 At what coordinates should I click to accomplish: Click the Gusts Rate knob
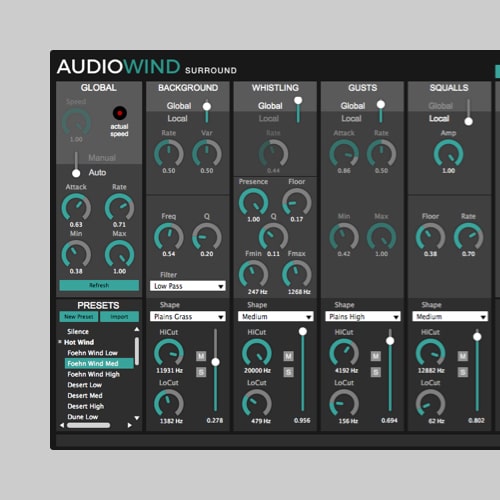[x=381, y=153]
